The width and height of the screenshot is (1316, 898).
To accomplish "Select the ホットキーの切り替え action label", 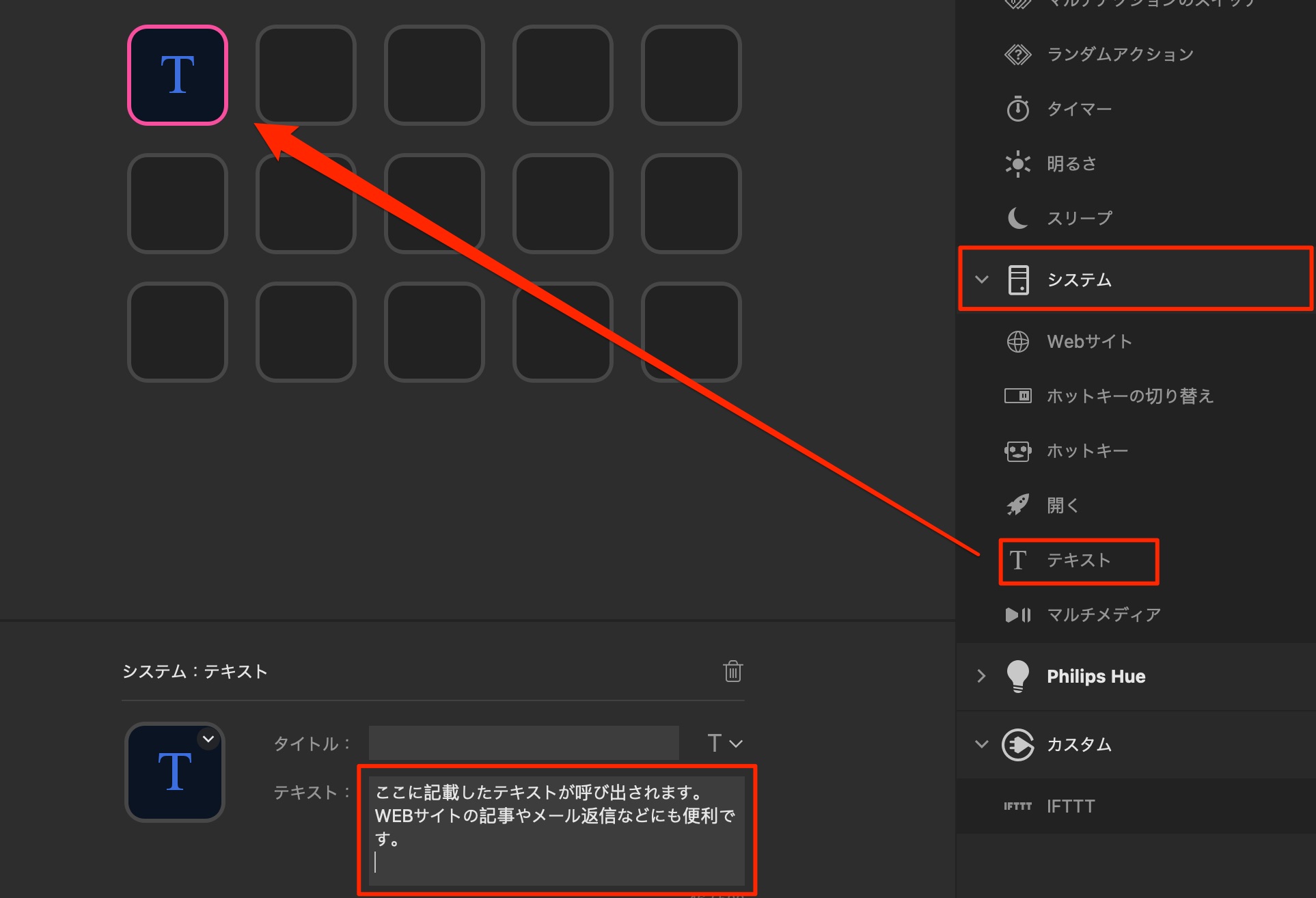I will (x=1129, y=396).
